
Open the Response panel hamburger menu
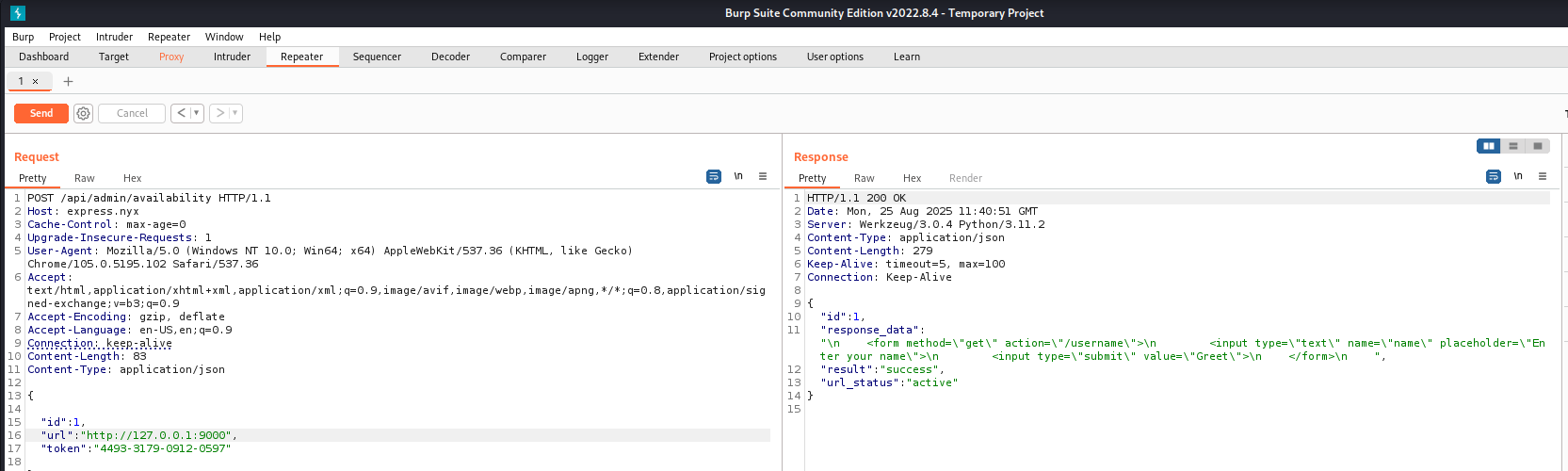click(x=1543, y=176)
